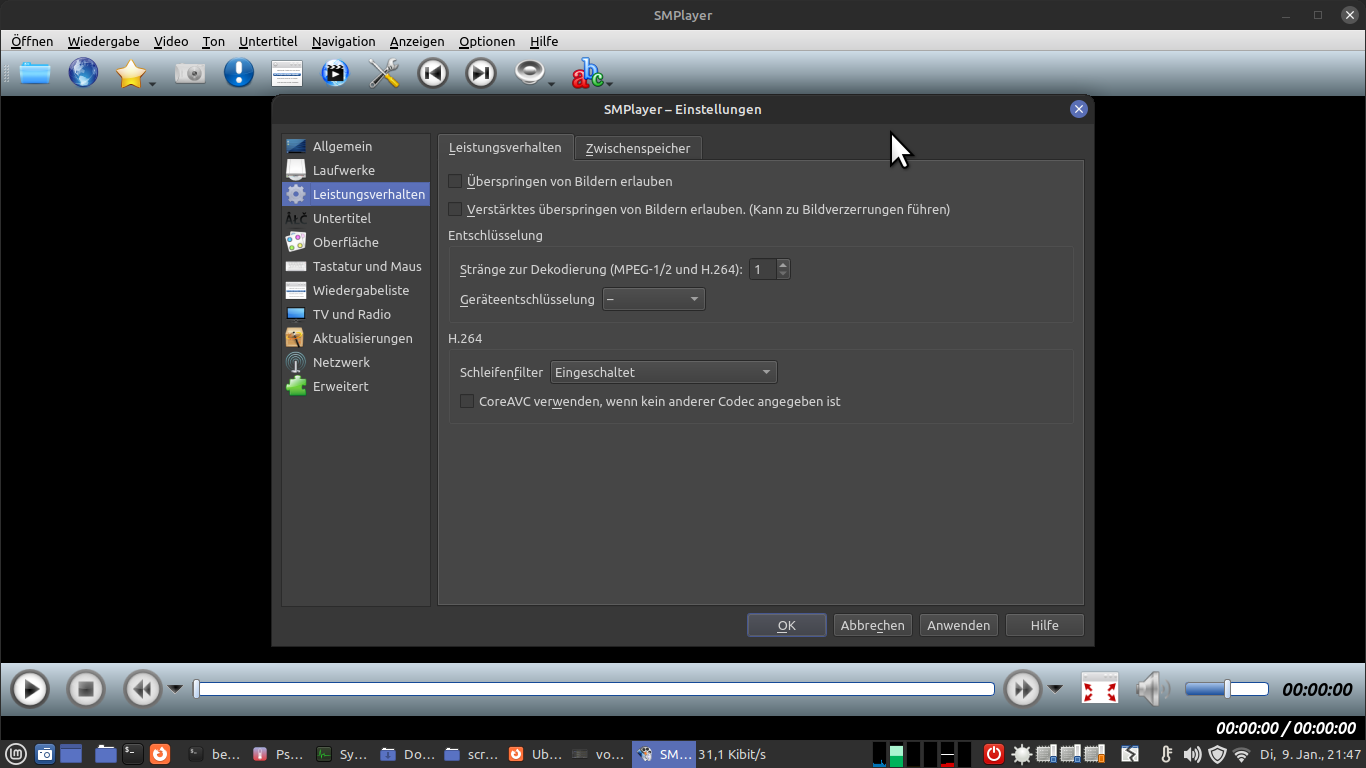Image resolution: width=1366 pixels, height=768 pixels.
Task: Select Allgemein in the settings sidebar
Action: (x=356, y=146)
